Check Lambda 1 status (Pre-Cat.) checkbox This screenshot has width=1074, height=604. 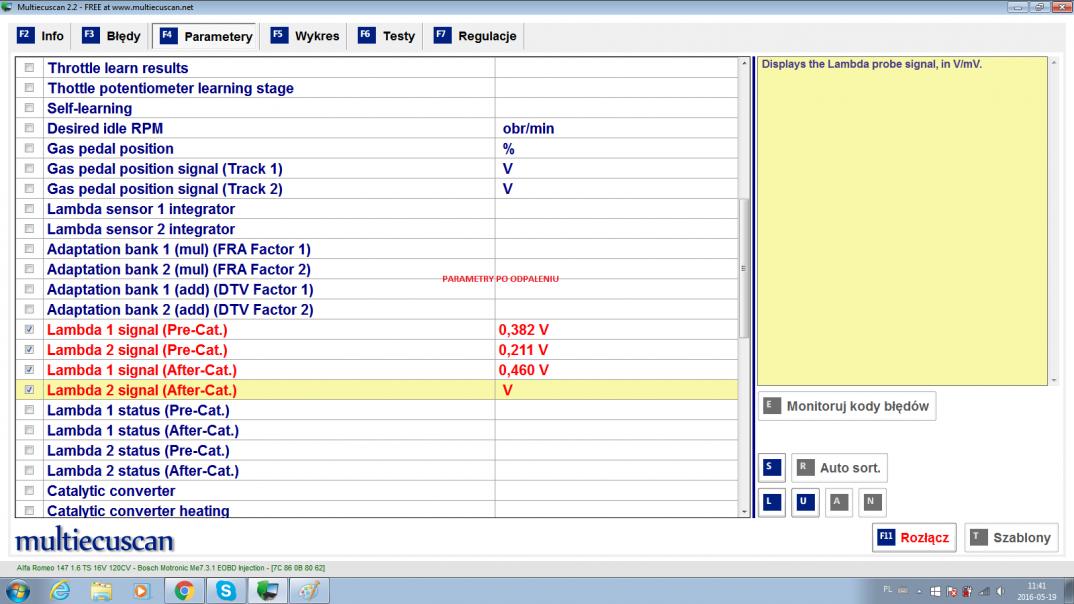29,410
